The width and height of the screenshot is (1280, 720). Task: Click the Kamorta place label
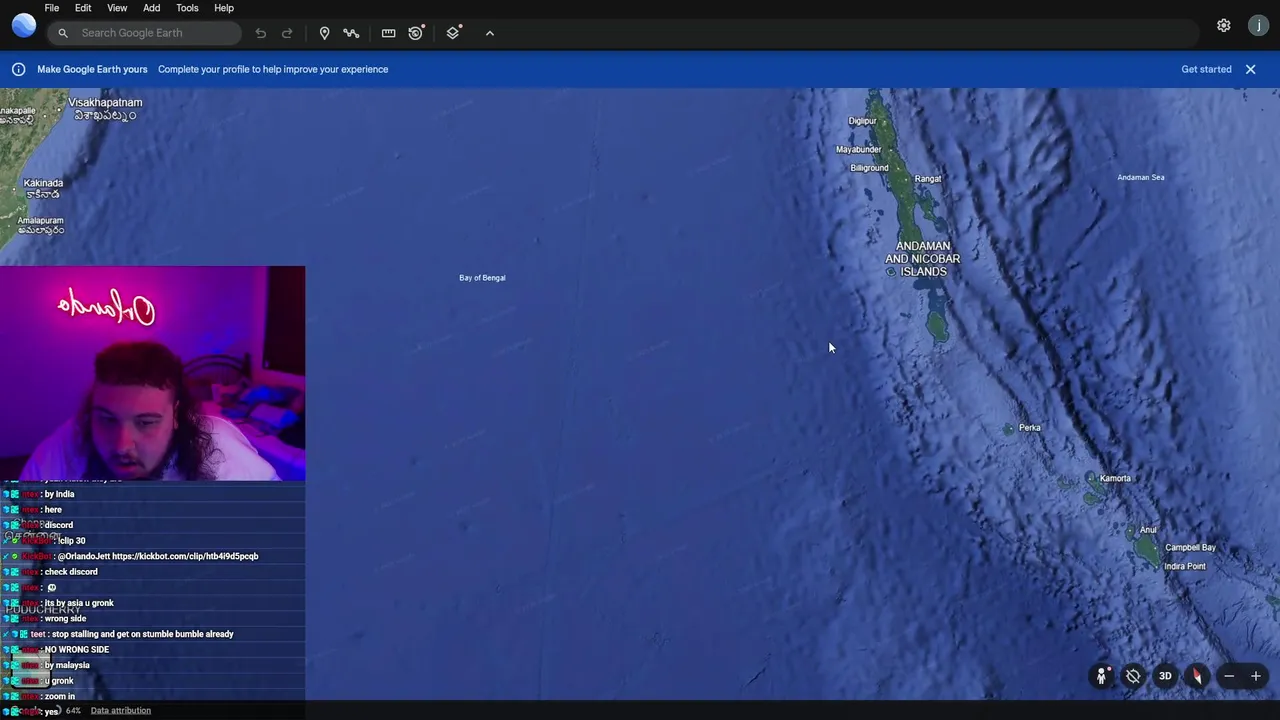click(1115, 479)
